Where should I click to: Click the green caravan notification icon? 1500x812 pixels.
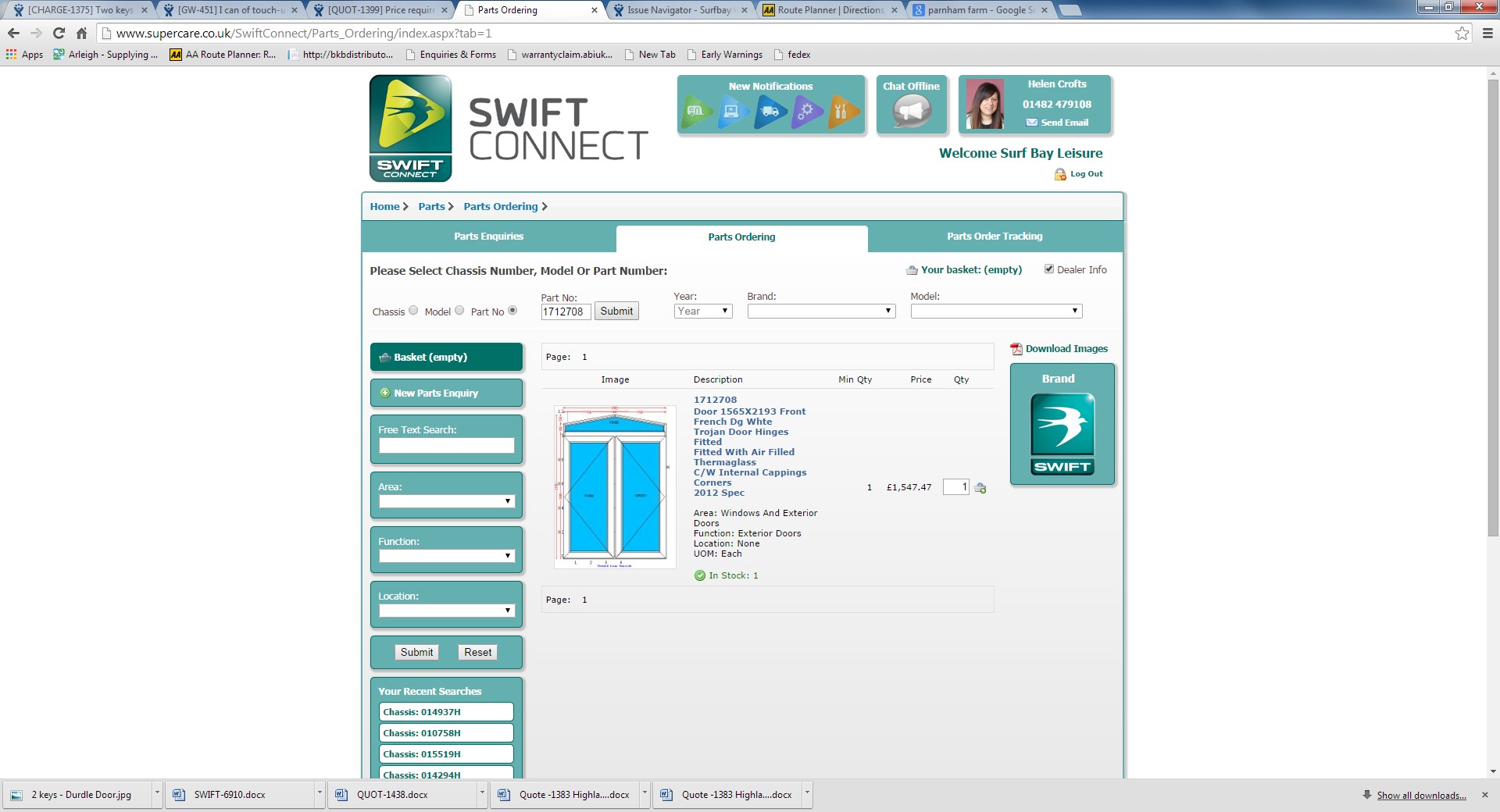pos(696,112)
